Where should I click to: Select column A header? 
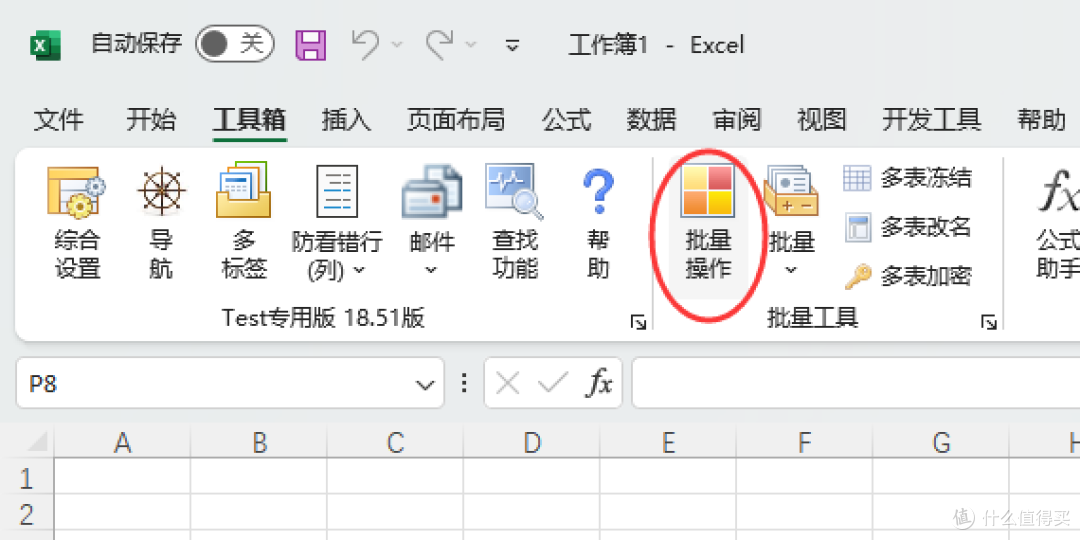point(123,442)
